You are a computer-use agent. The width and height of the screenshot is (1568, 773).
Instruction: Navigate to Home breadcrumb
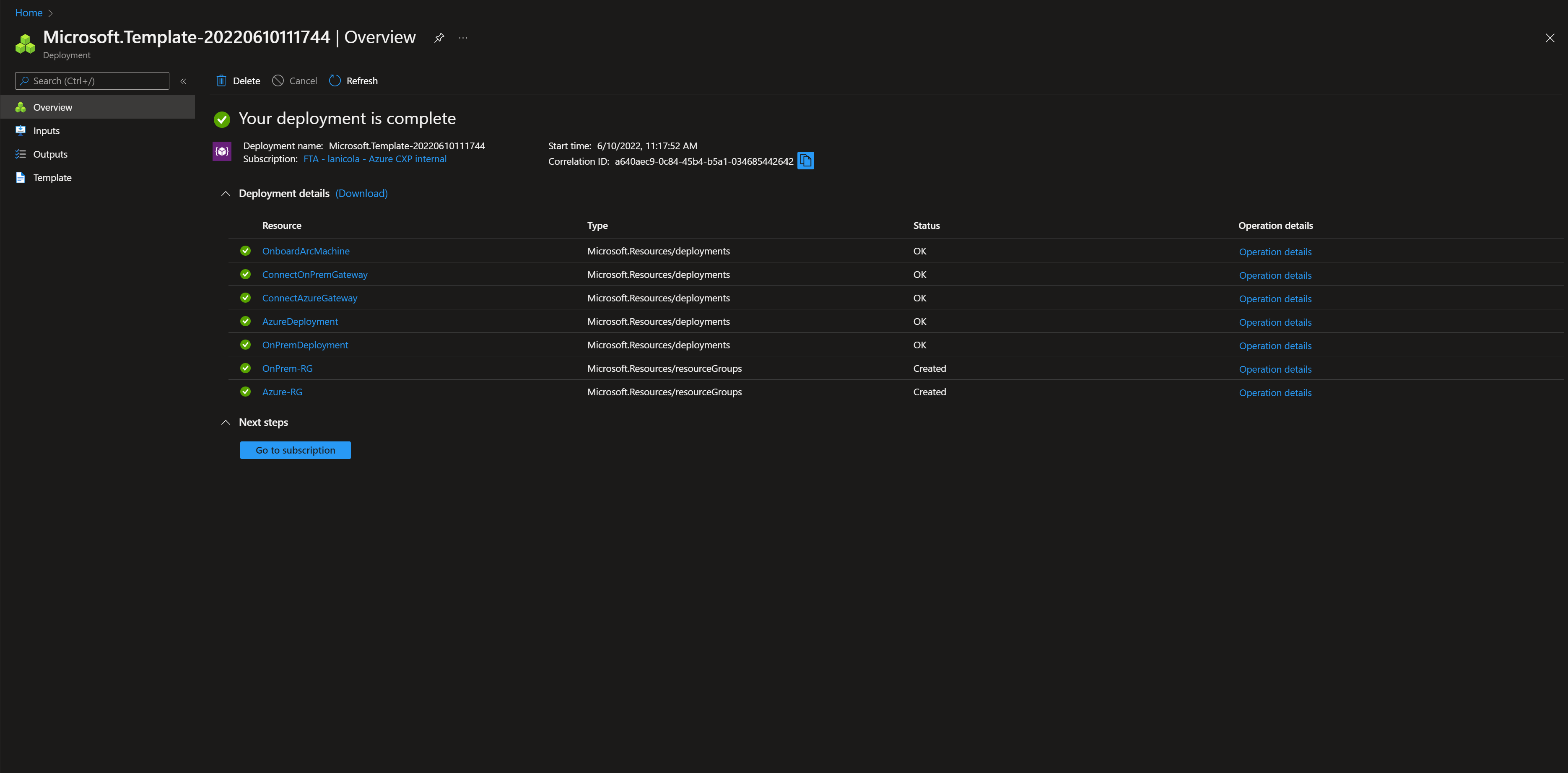pyautogui.click(x=29, y=13)
